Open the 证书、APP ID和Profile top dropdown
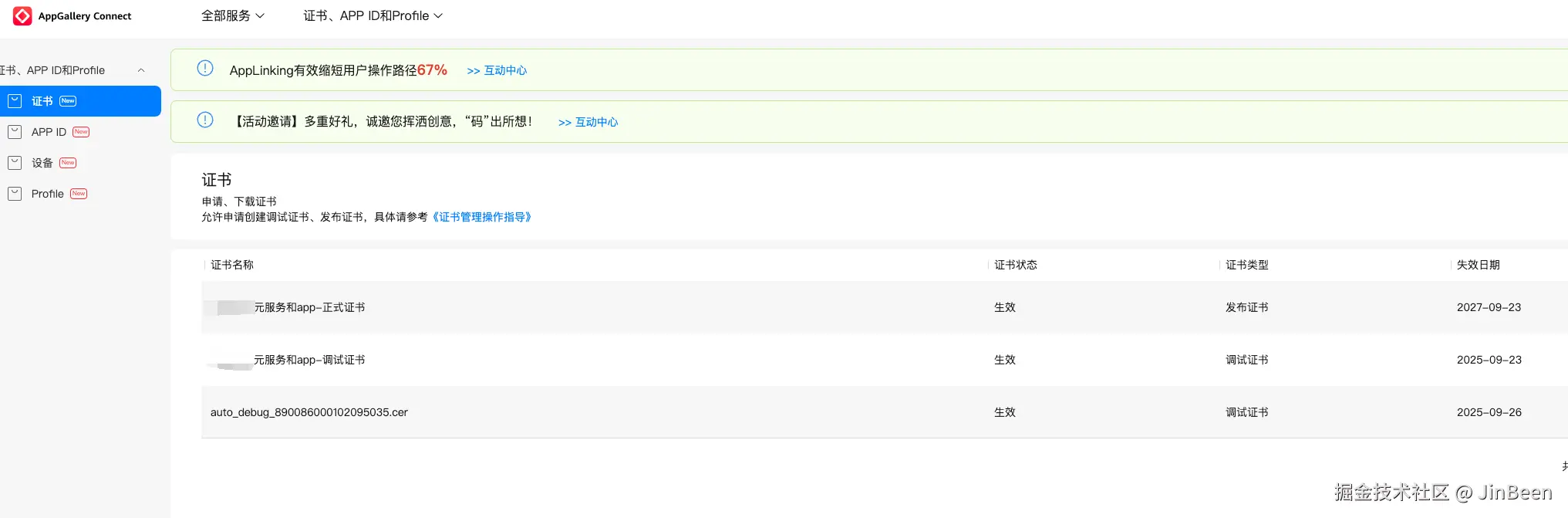1568x518 pixels. (373, 16)
